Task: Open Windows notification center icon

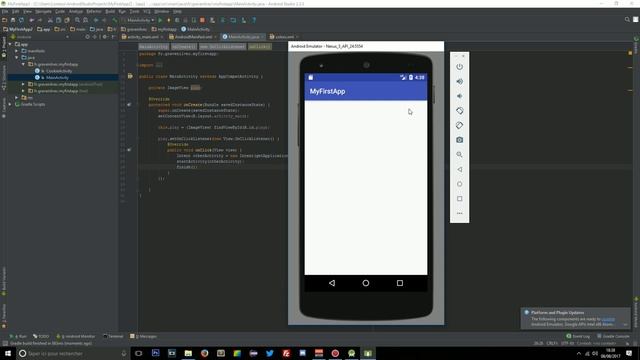Action: [629, 353]
